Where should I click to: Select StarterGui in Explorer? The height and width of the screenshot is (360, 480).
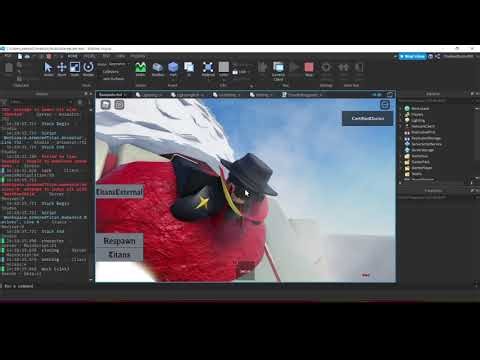[x=419, y=156]
